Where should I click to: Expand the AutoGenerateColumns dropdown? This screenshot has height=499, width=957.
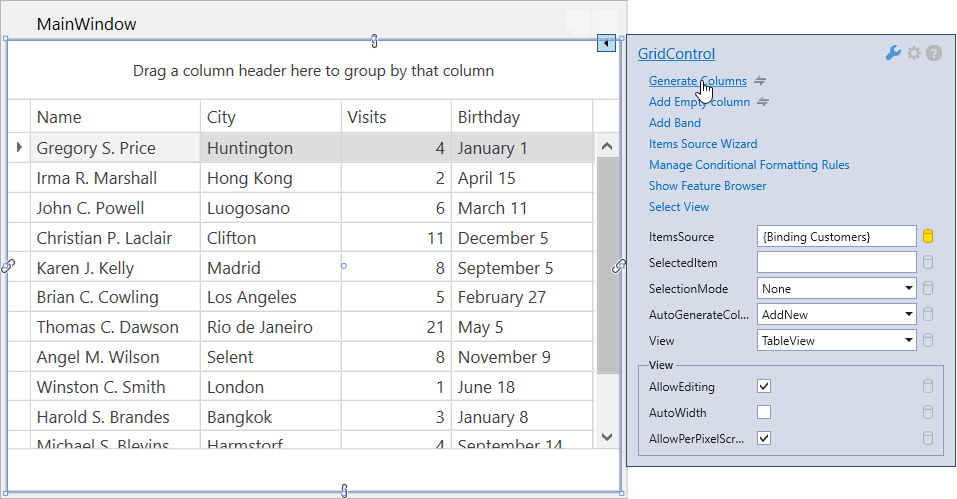click(x=908, y=314)
